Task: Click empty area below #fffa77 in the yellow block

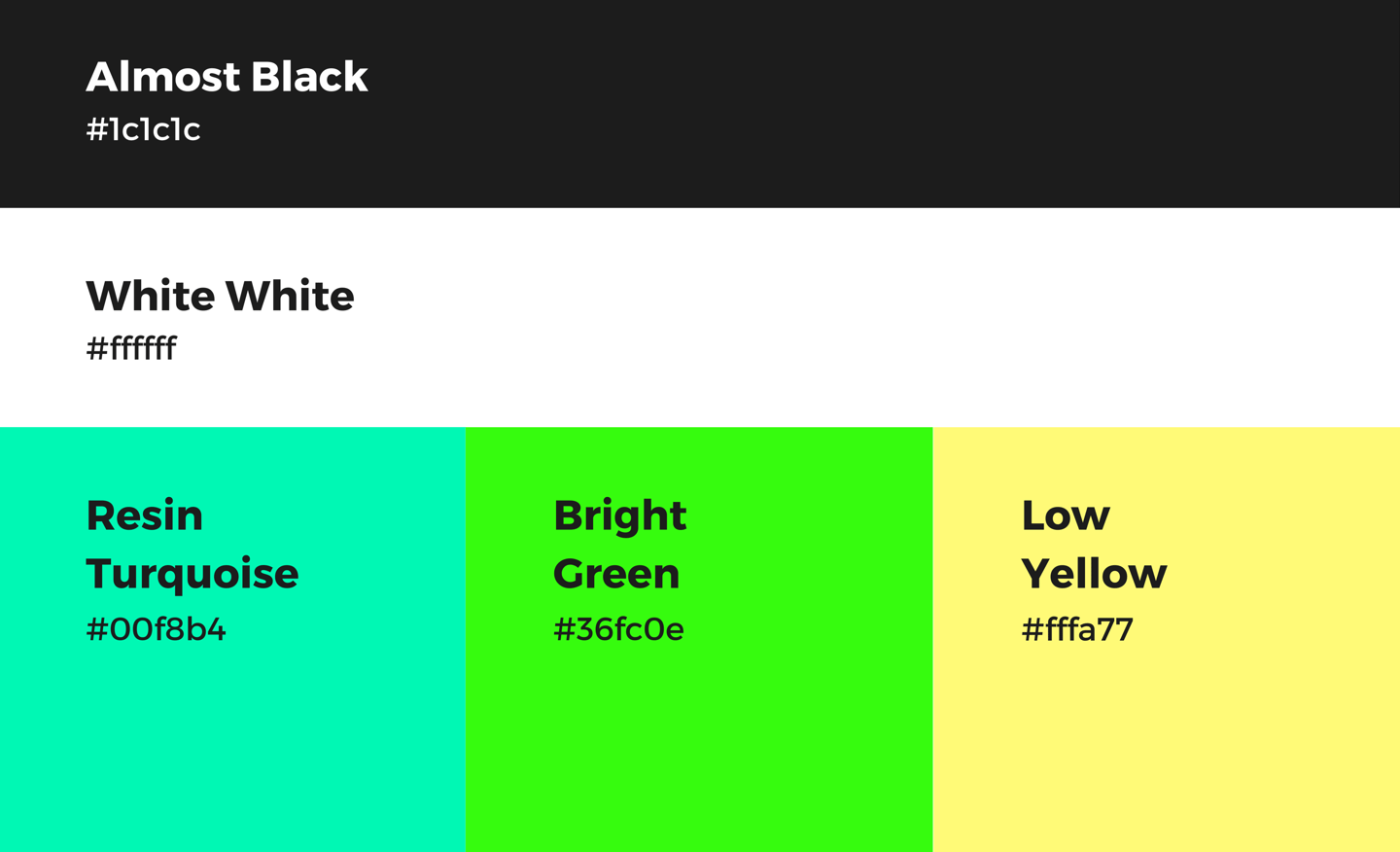Action: click(1166, 749)
